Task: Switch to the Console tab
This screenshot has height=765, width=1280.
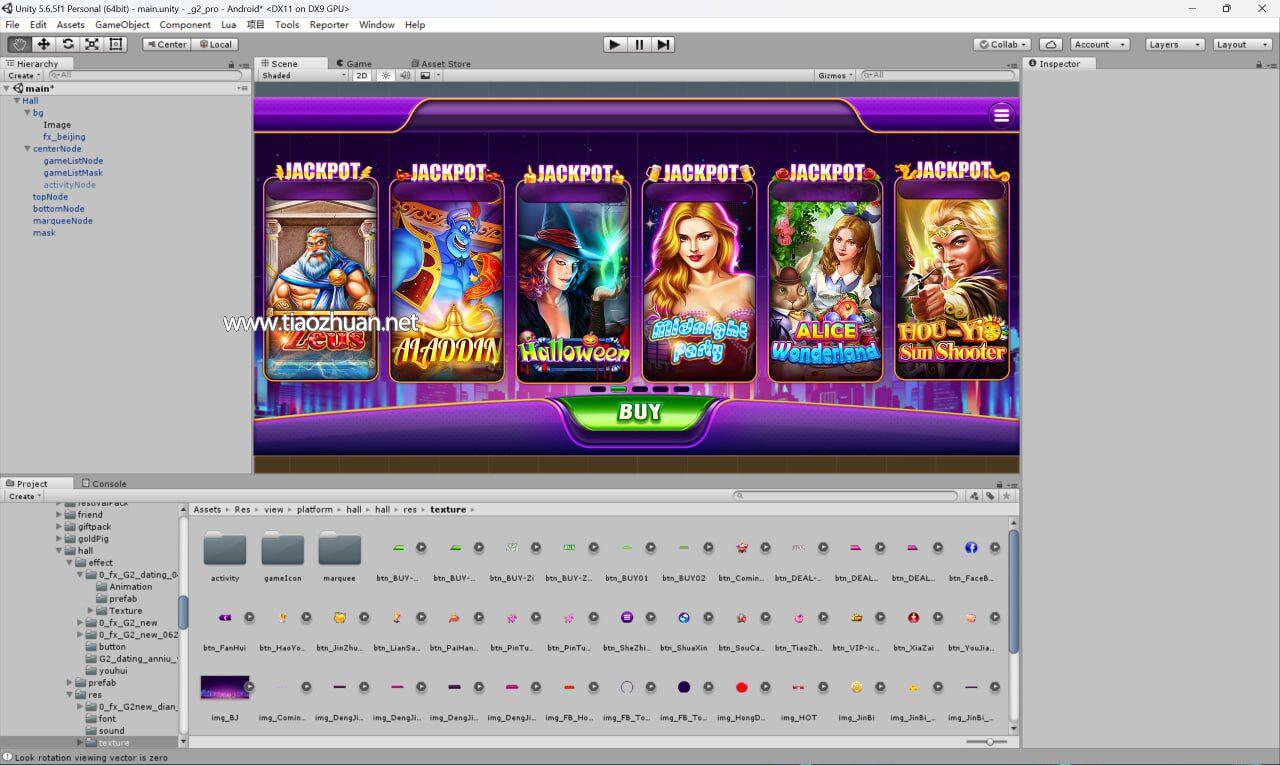Action: pyautogui.click(x=104, y=483)
